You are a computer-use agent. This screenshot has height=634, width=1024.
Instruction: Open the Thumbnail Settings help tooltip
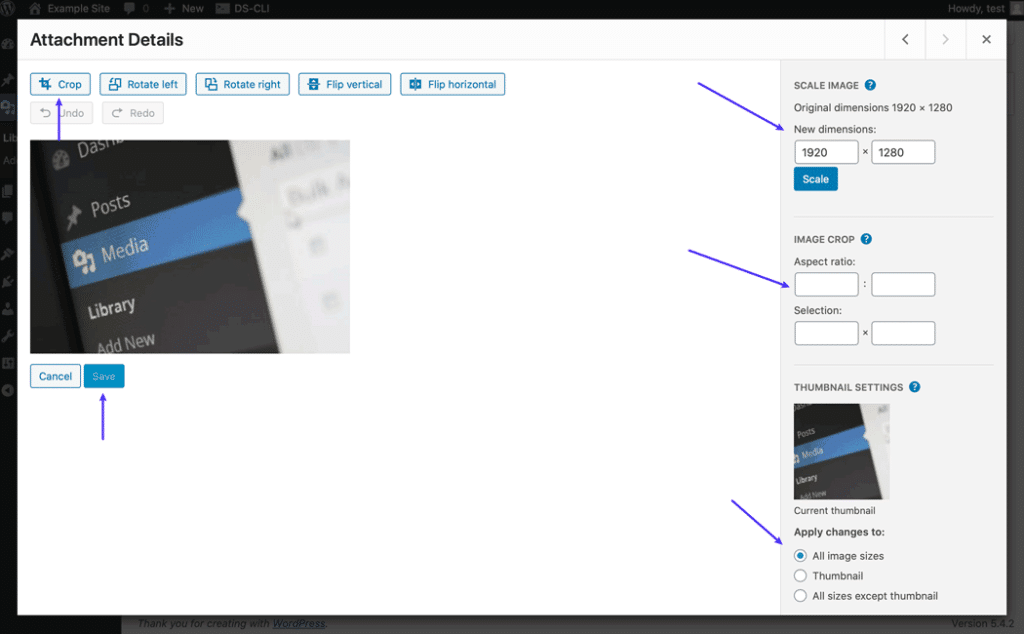point(914,387)
